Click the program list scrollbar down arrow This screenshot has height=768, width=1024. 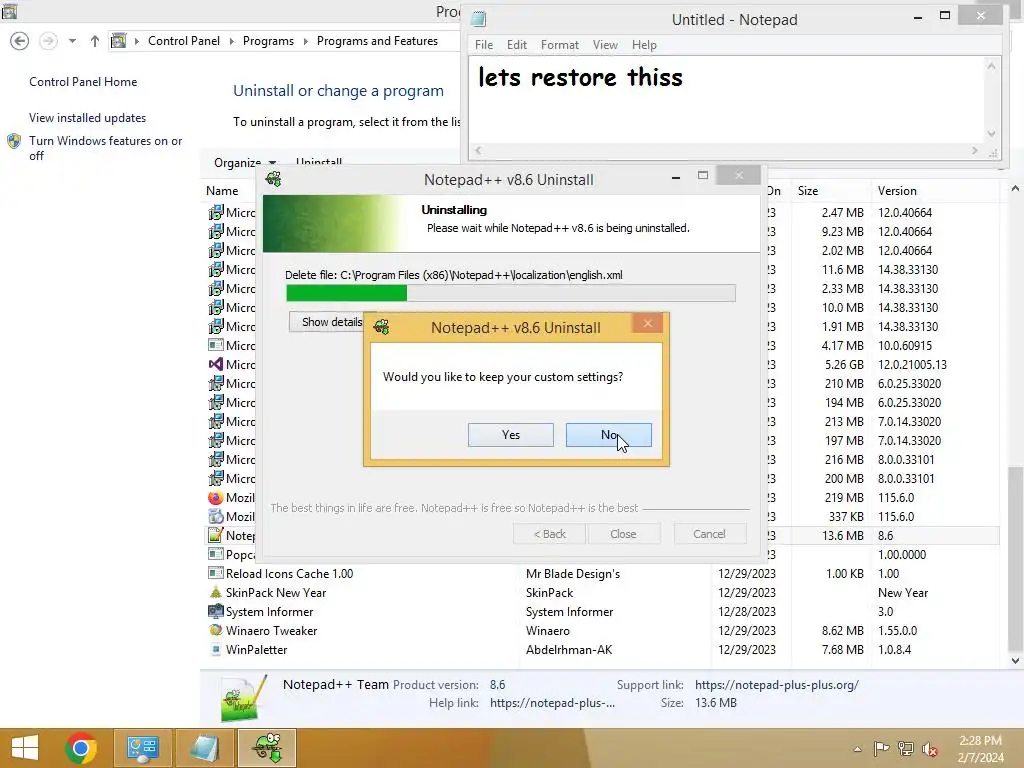pos(1015,660)
